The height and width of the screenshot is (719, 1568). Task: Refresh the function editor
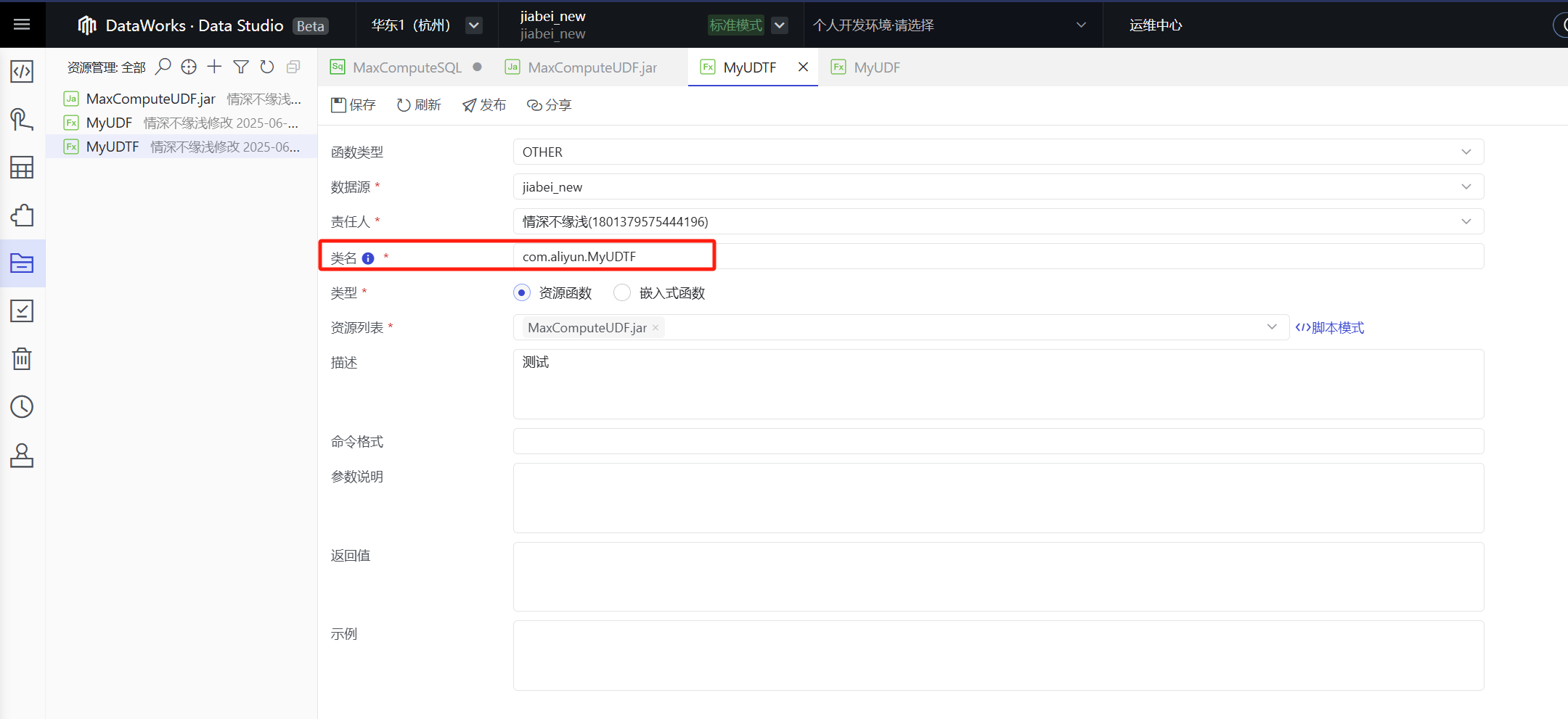pyautogui.click(x=419, y=105)
